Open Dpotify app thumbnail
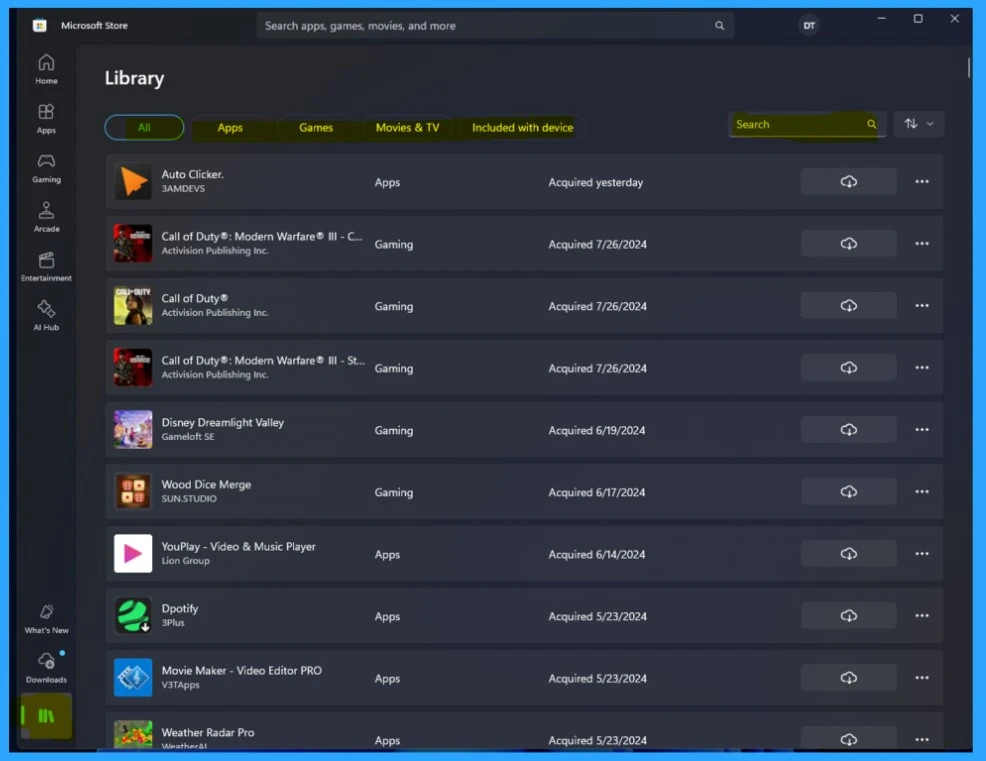The height and width of the screenshot is (761, 986). point(133,616)
